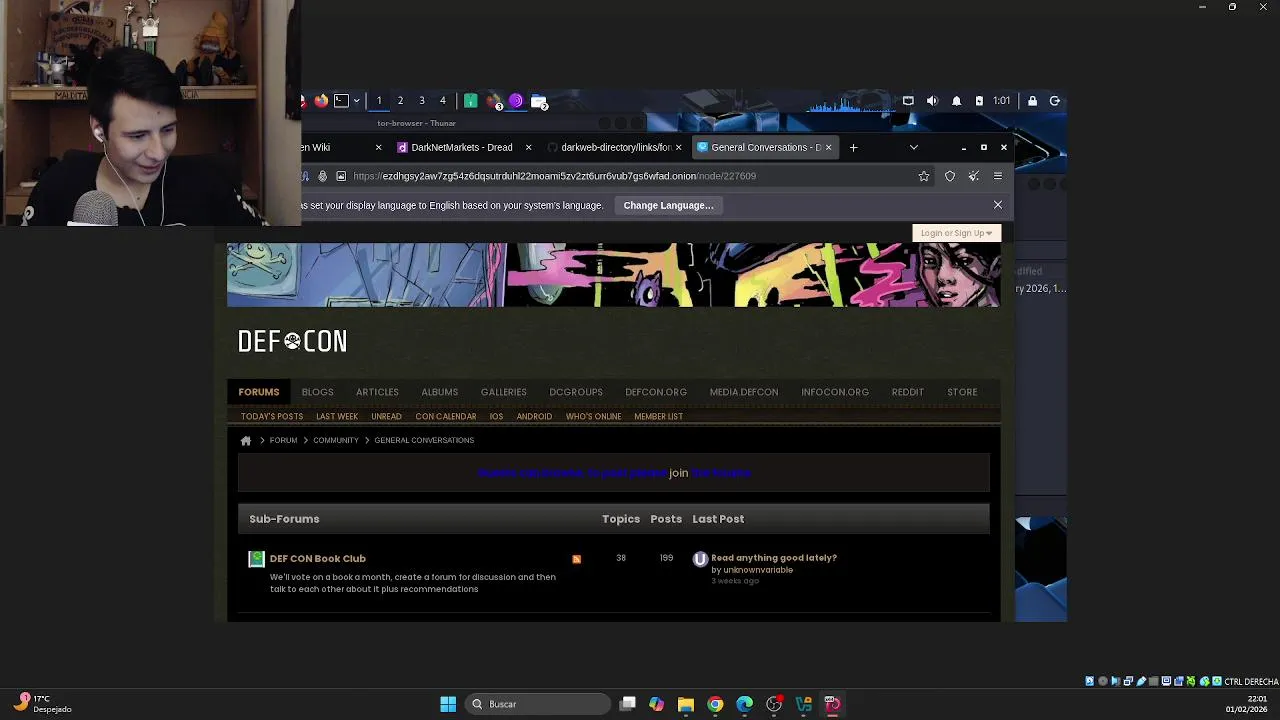
Task: Click the unknownvariable user avatar
Action: tap(700, 559)
